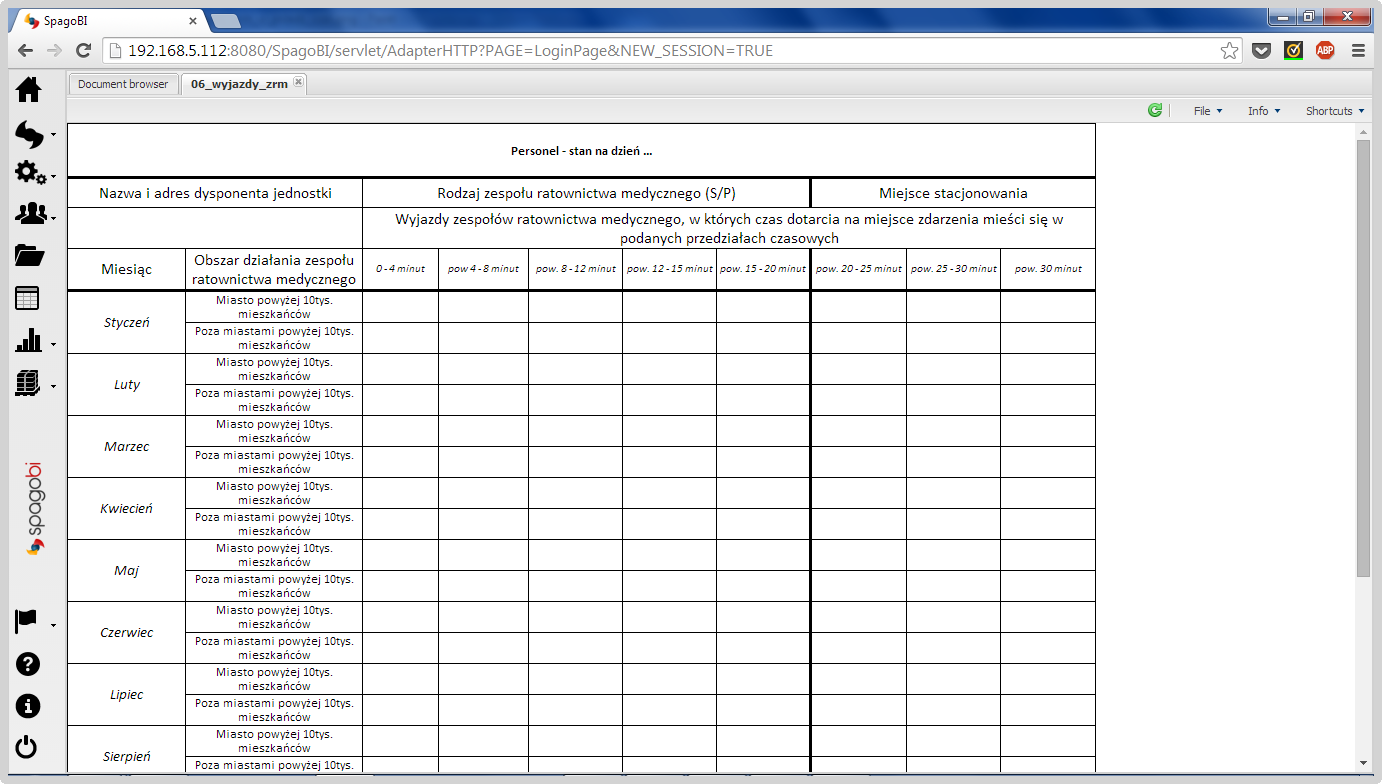
Task: Click the 'Kwiecień' month cell
Action: pos(127,509)
